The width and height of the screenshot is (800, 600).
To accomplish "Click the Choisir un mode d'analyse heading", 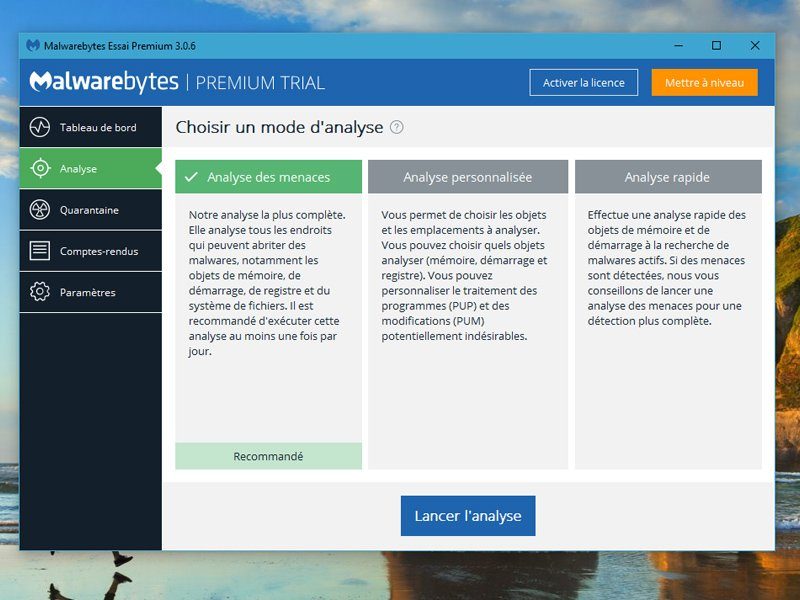I will [x=279, y=127].
